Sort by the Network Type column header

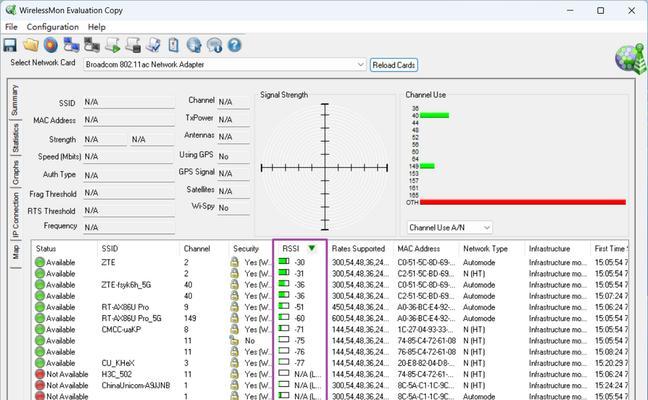click(x=492, y=249)
